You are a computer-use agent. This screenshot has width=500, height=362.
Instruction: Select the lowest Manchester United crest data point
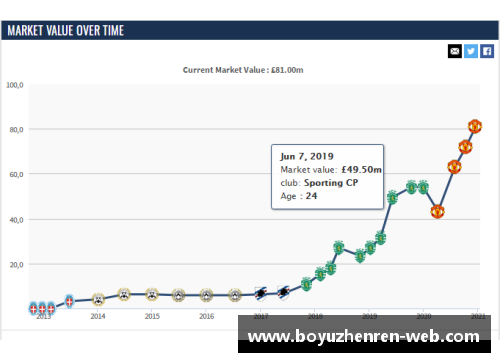point(437,211)
